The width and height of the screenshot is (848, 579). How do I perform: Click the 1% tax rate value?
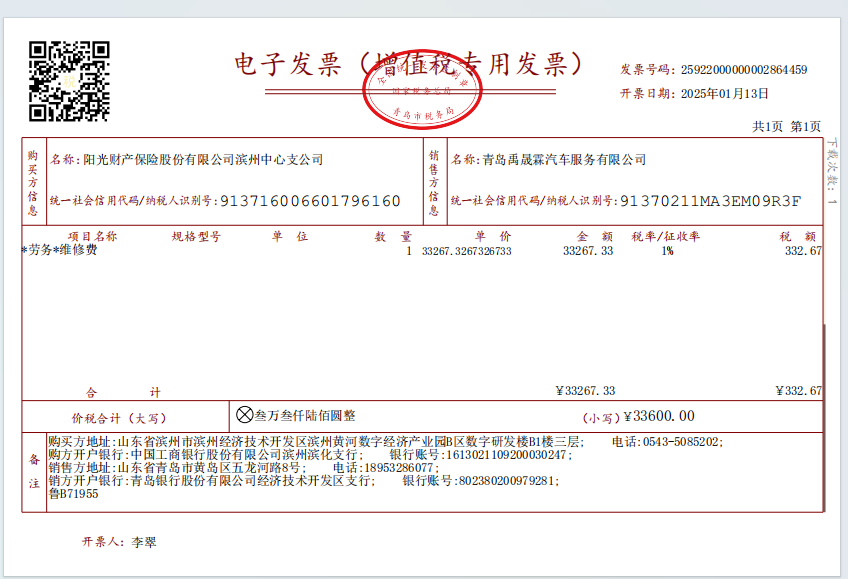point(666,251)
